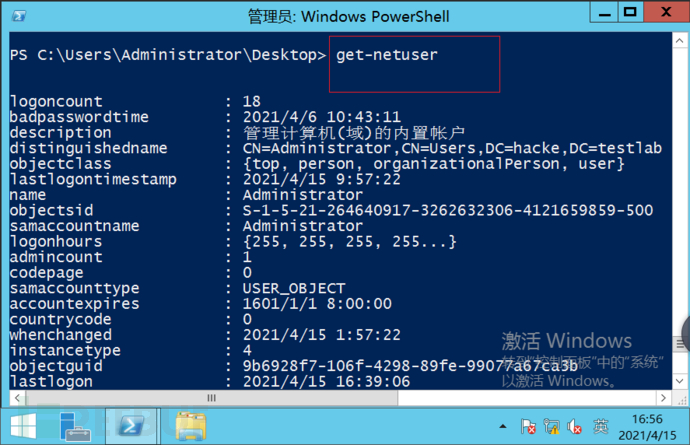Image resolution: width=690 pixels, height=445 pixels.
Task: Open the Windows Start button
Action: [x=22, y=425]
